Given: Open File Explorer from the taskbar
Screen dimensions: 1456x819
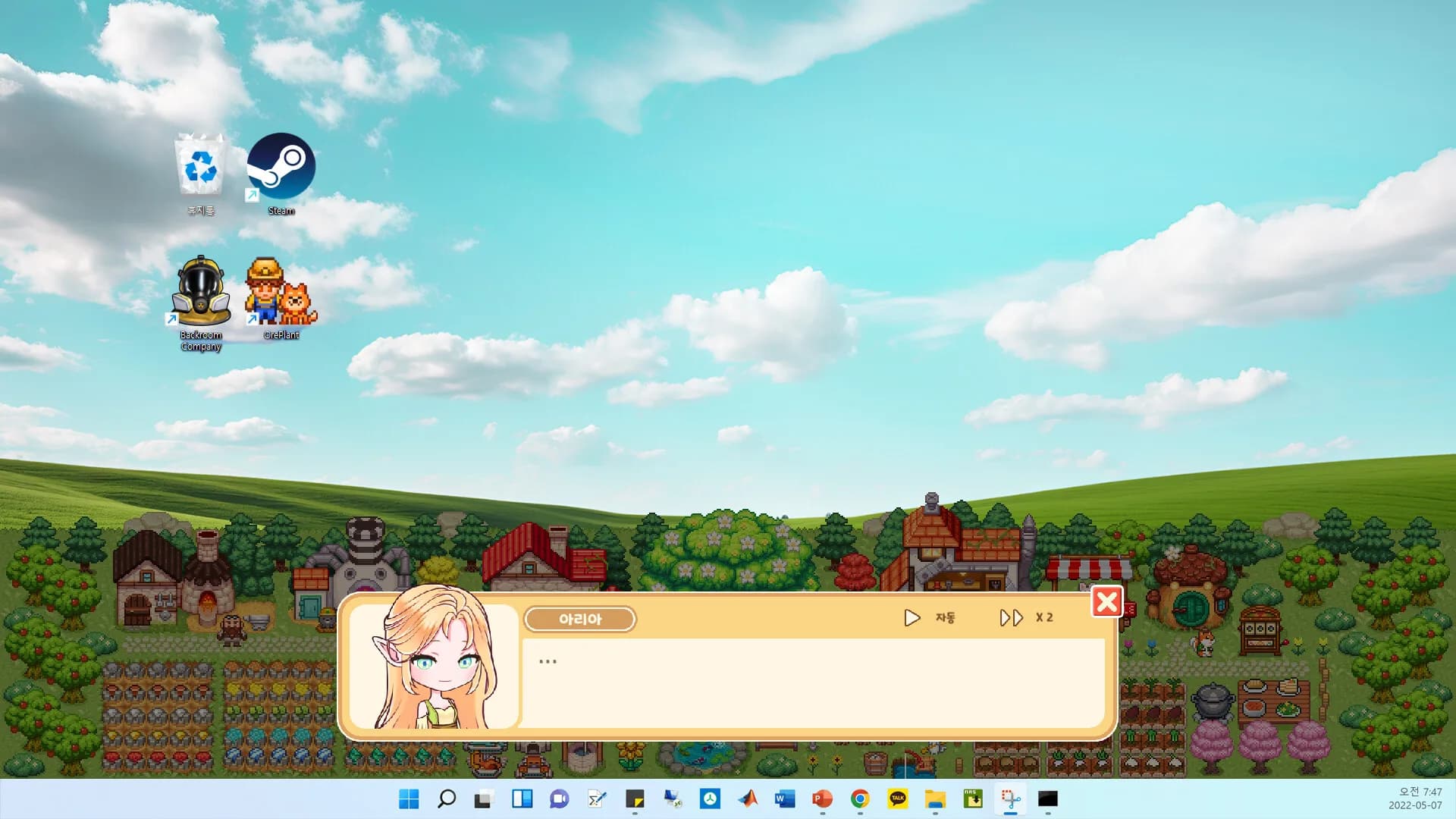Looking at the screenshot, I should tap(935, 799).
